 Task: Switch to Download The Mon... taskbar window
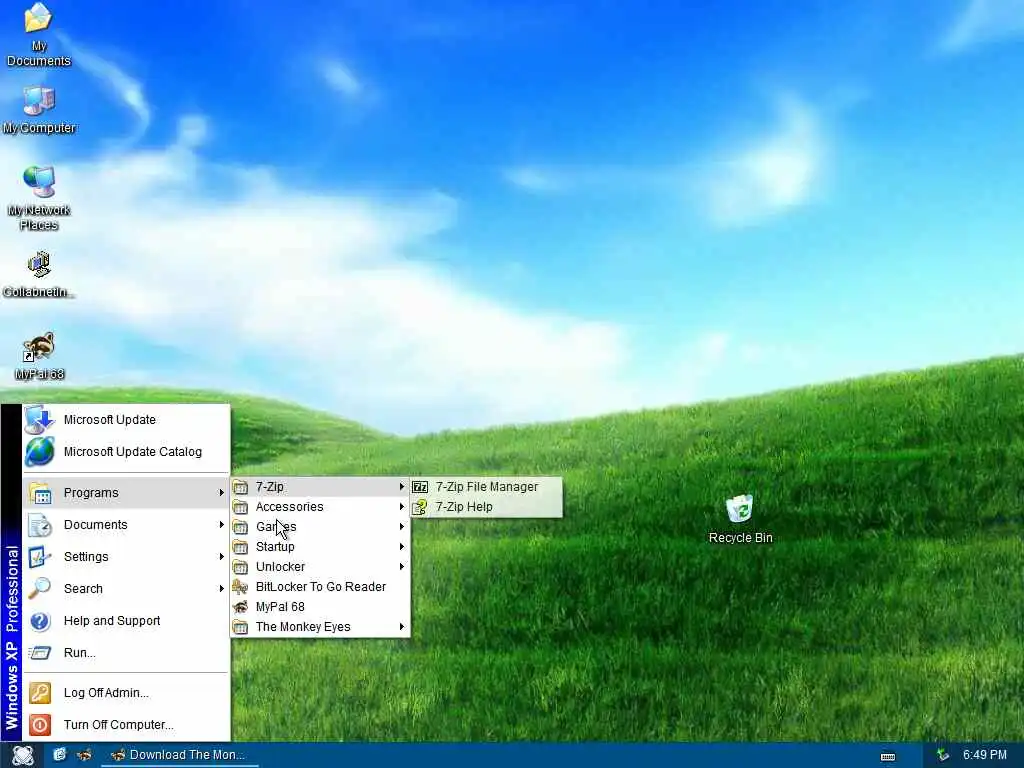pos(180,755)
